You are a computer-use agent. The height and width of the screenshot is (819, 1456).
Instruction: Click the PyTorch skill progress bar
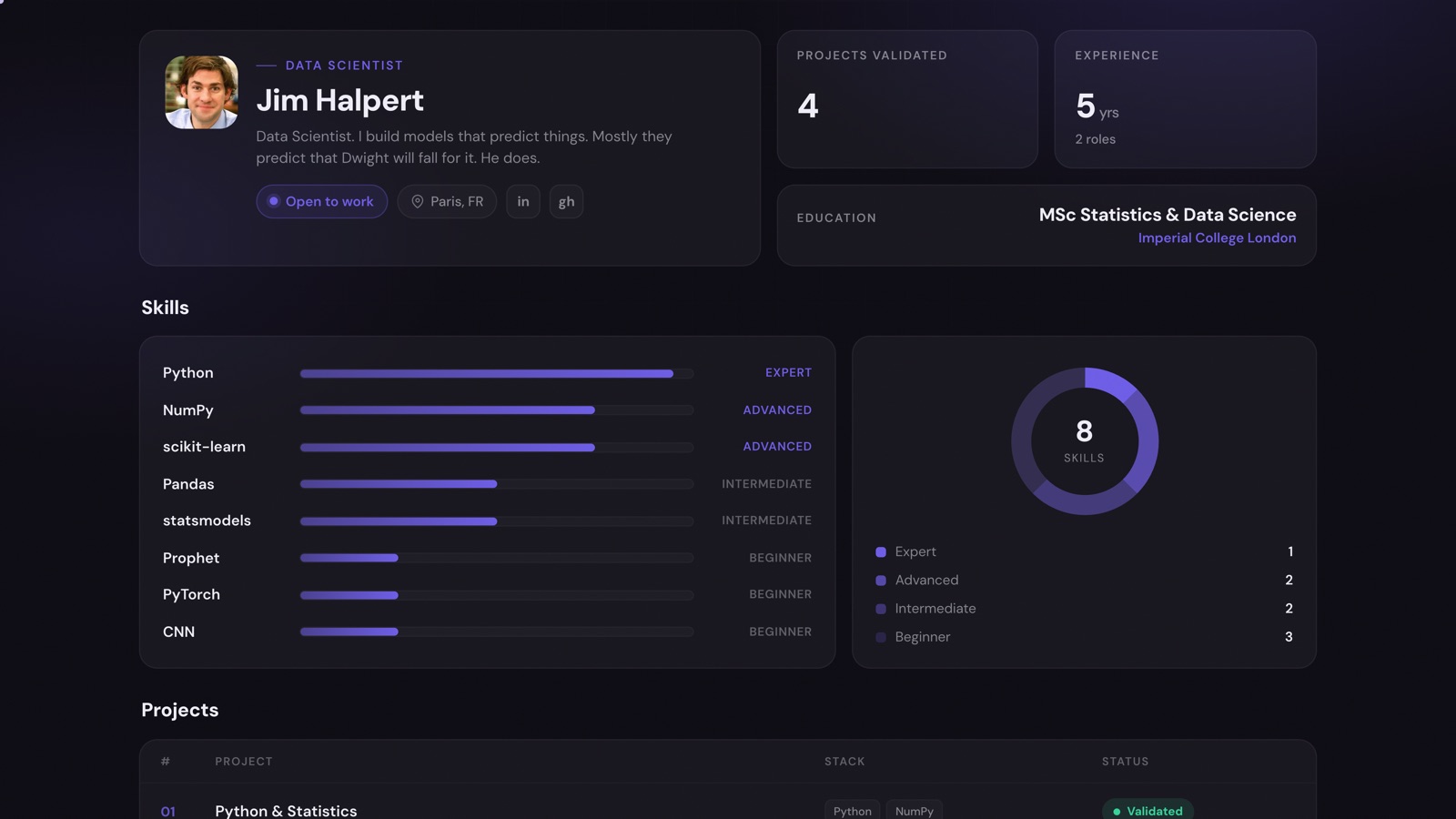[497, 595]
